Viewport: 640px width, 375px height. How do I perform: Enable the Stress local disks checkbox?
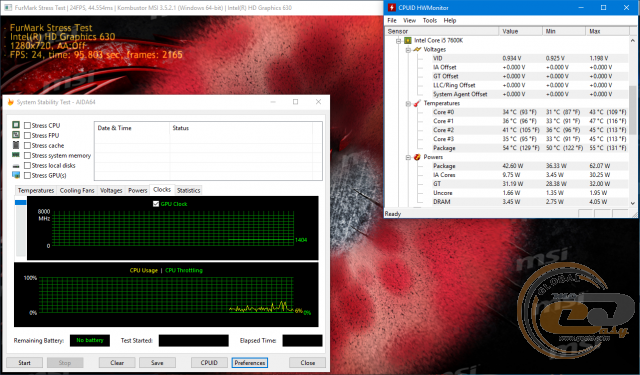coord(27,165)
